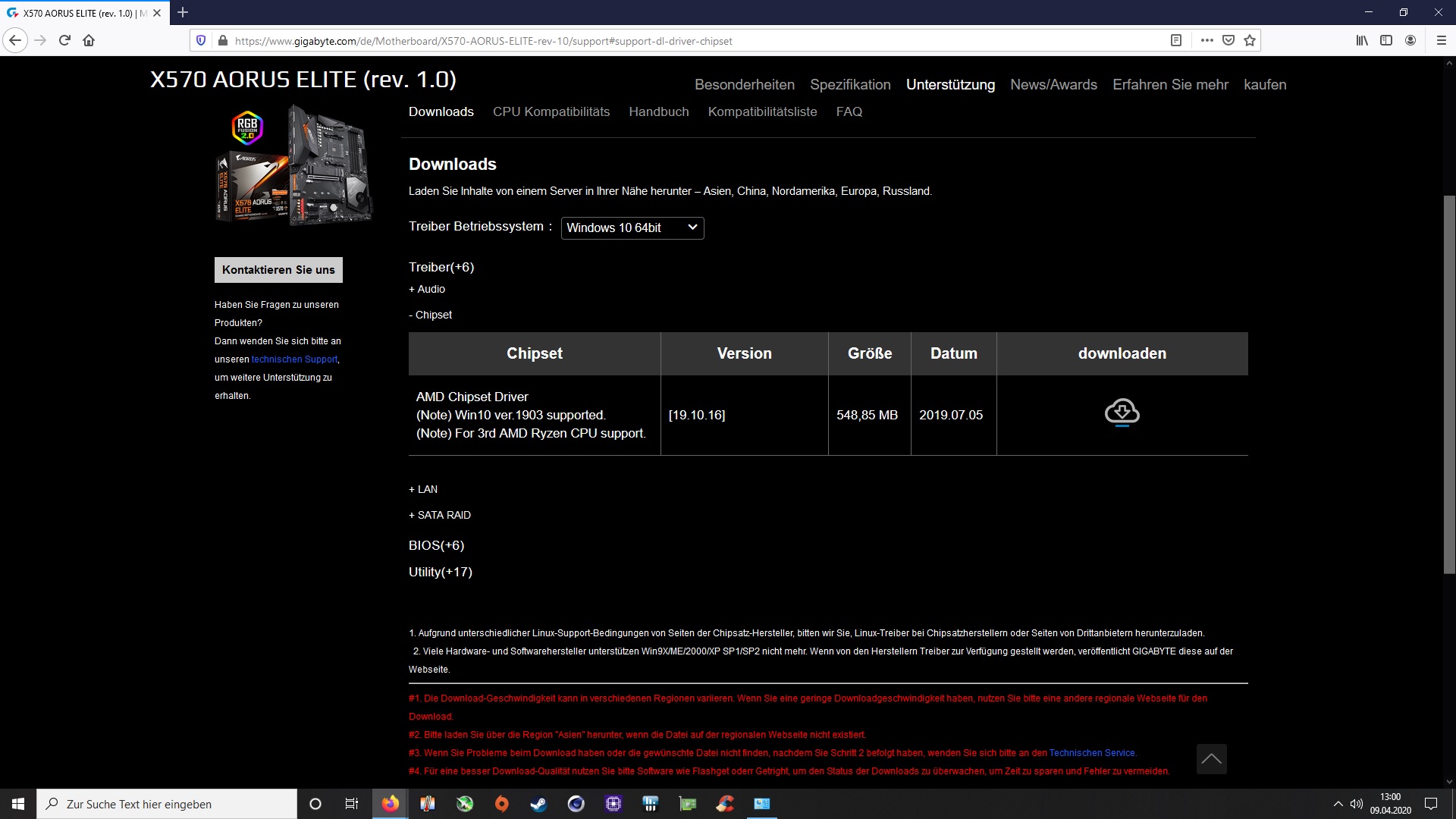Image resolution: width=1456 pixels, height=819 pixels.
Task: Click the Kontaktieren Sie uns button
Action: click(x=278, y=270)
